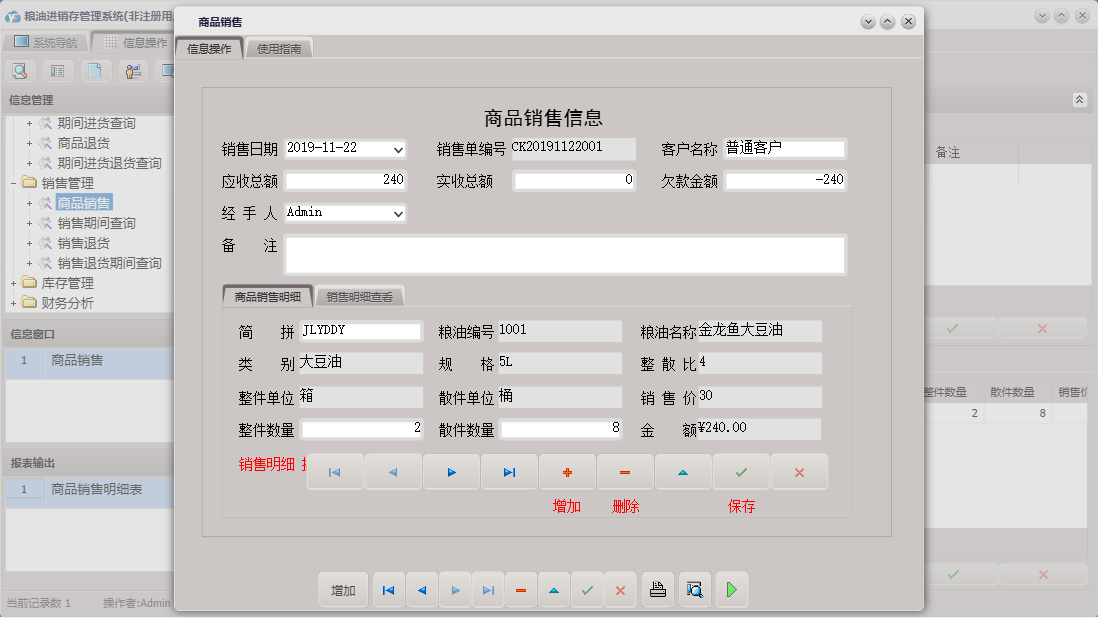Save detail with the green 保存 check icon

(741, 471)
